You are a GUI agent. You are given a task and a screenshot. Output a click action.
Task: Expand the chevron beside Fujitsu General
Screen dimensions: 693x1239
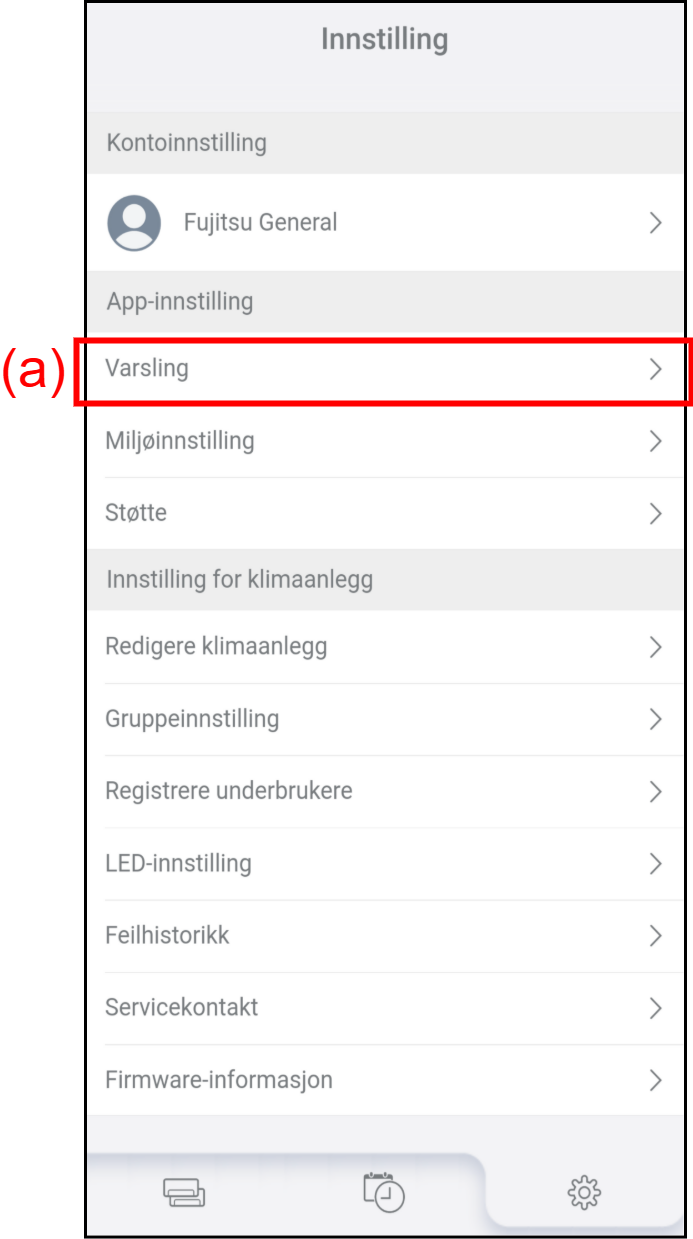pos(656,222)
